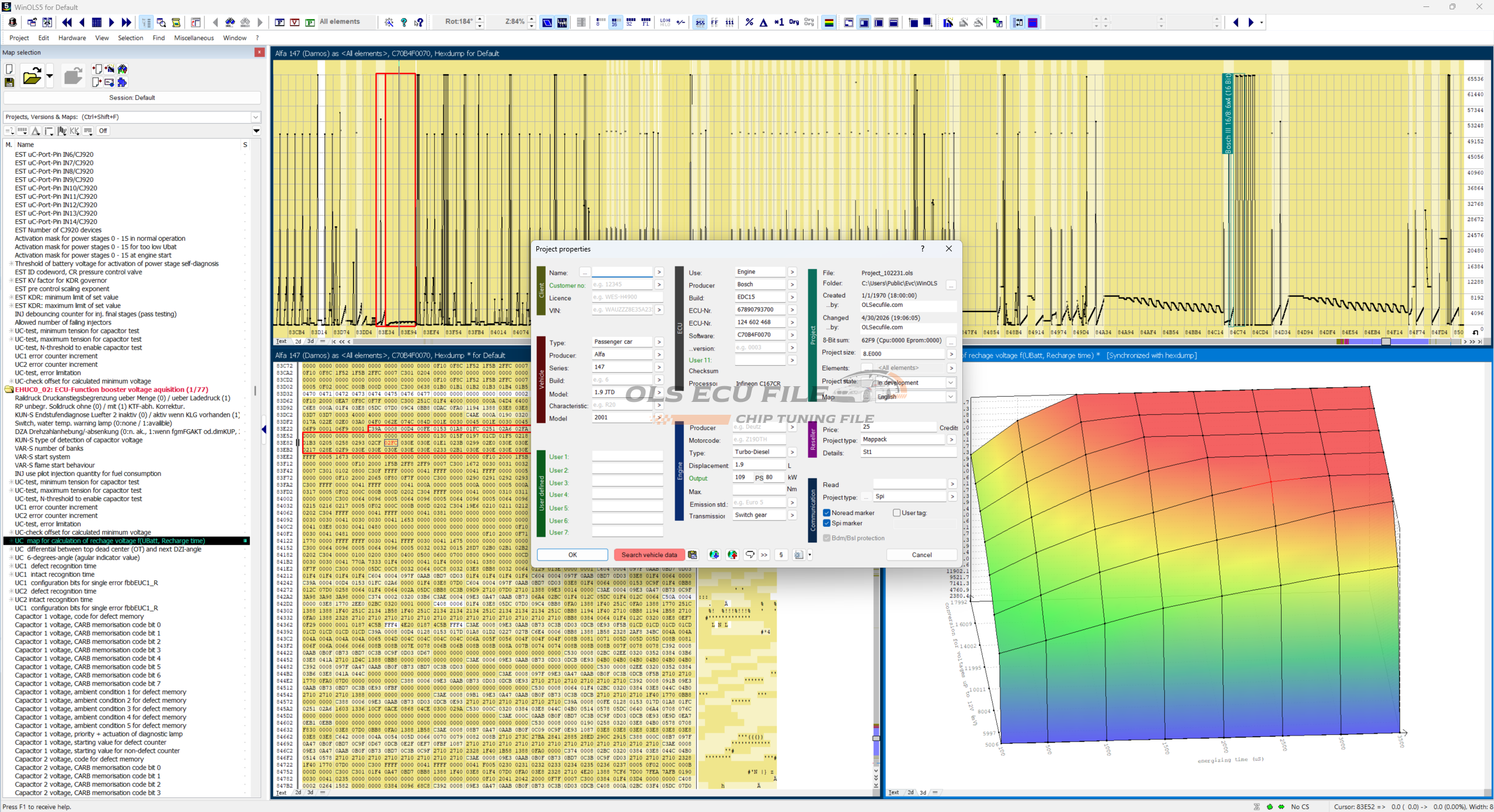
Task: Open the arrow next to Bosch producer
Action: 792,285
